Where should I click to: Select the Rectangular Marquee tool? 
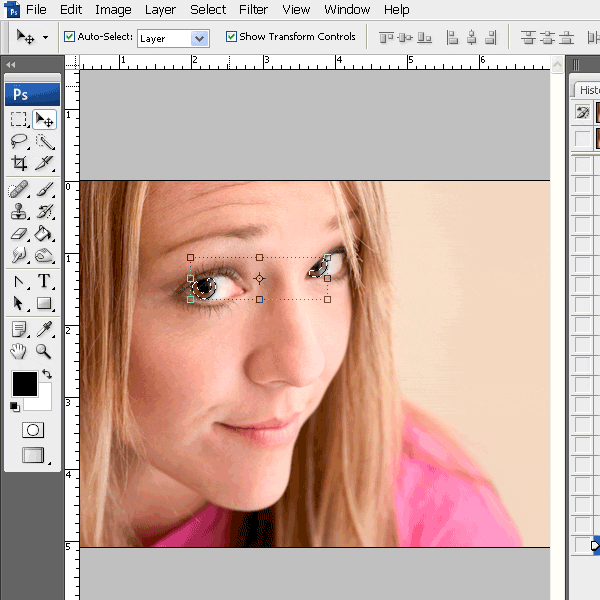coord(18,119)
